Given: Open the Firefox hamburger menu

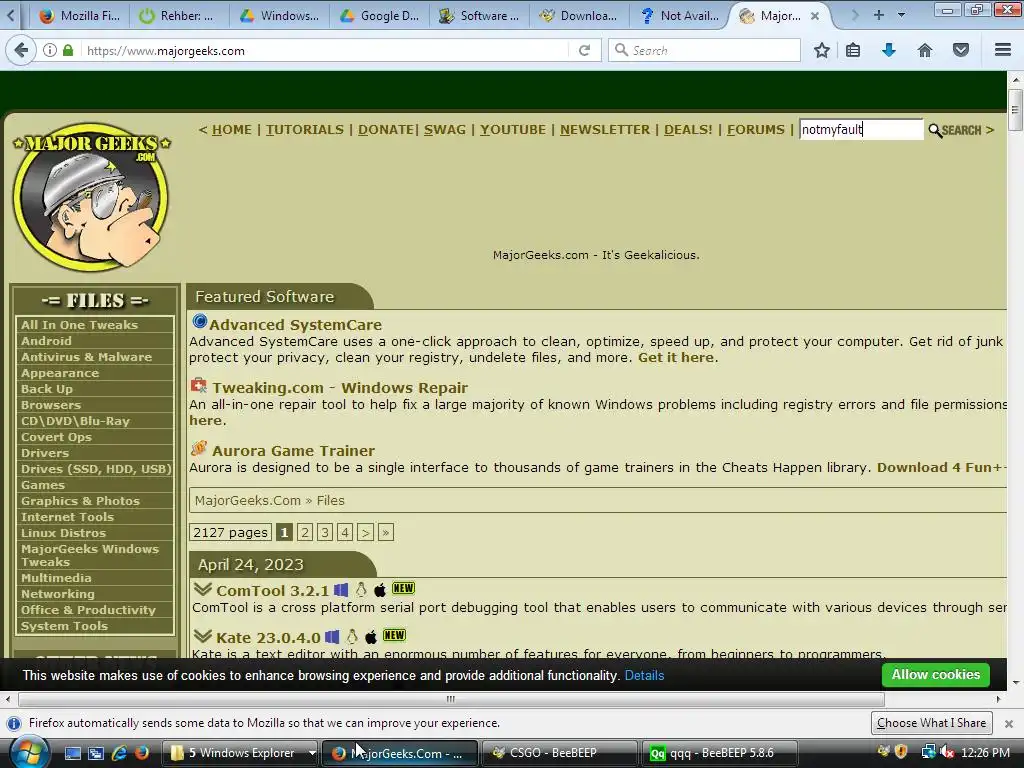Looking at the screenshot, I should (1003, 50).
